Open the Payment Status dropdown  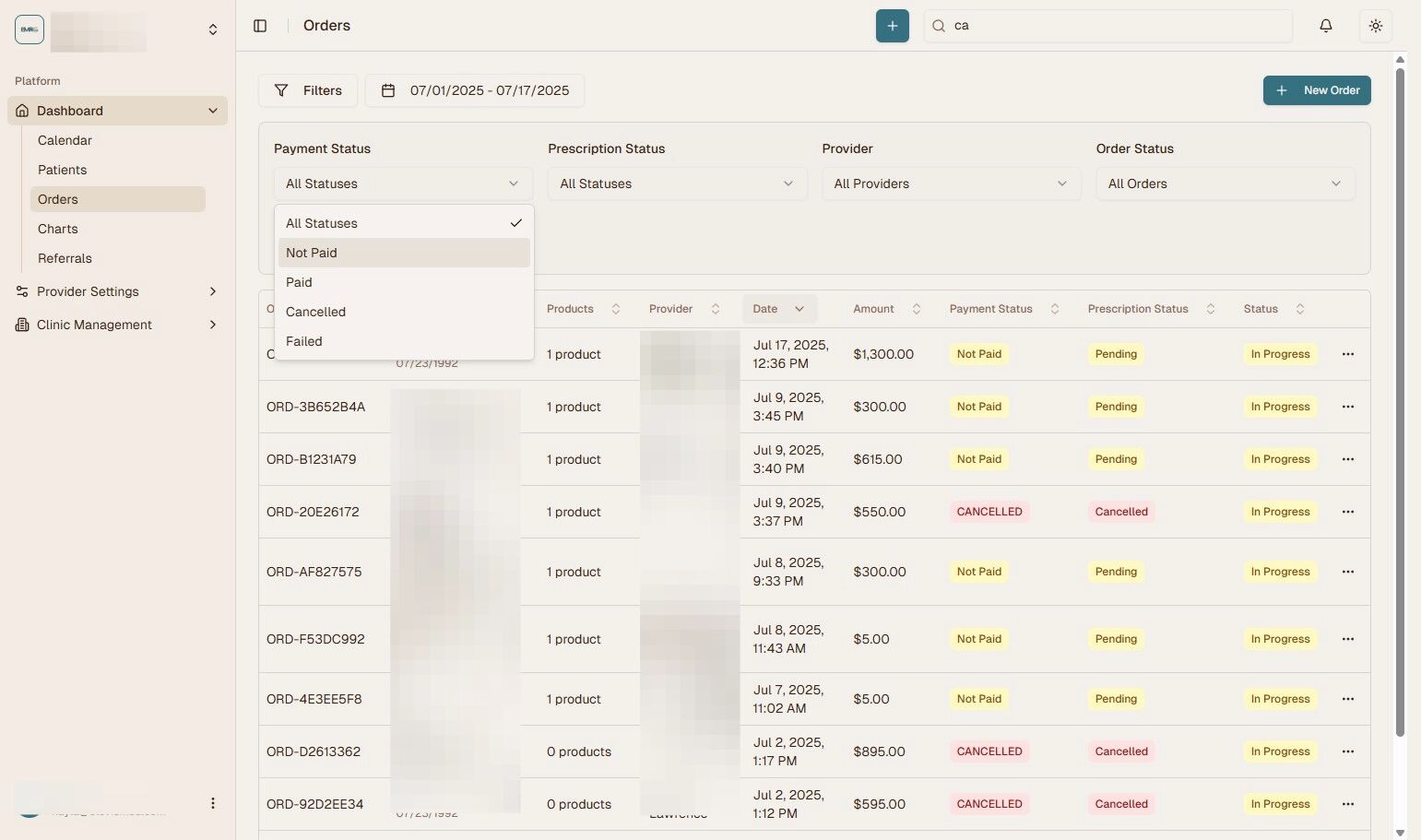click(x=403, y=183)
